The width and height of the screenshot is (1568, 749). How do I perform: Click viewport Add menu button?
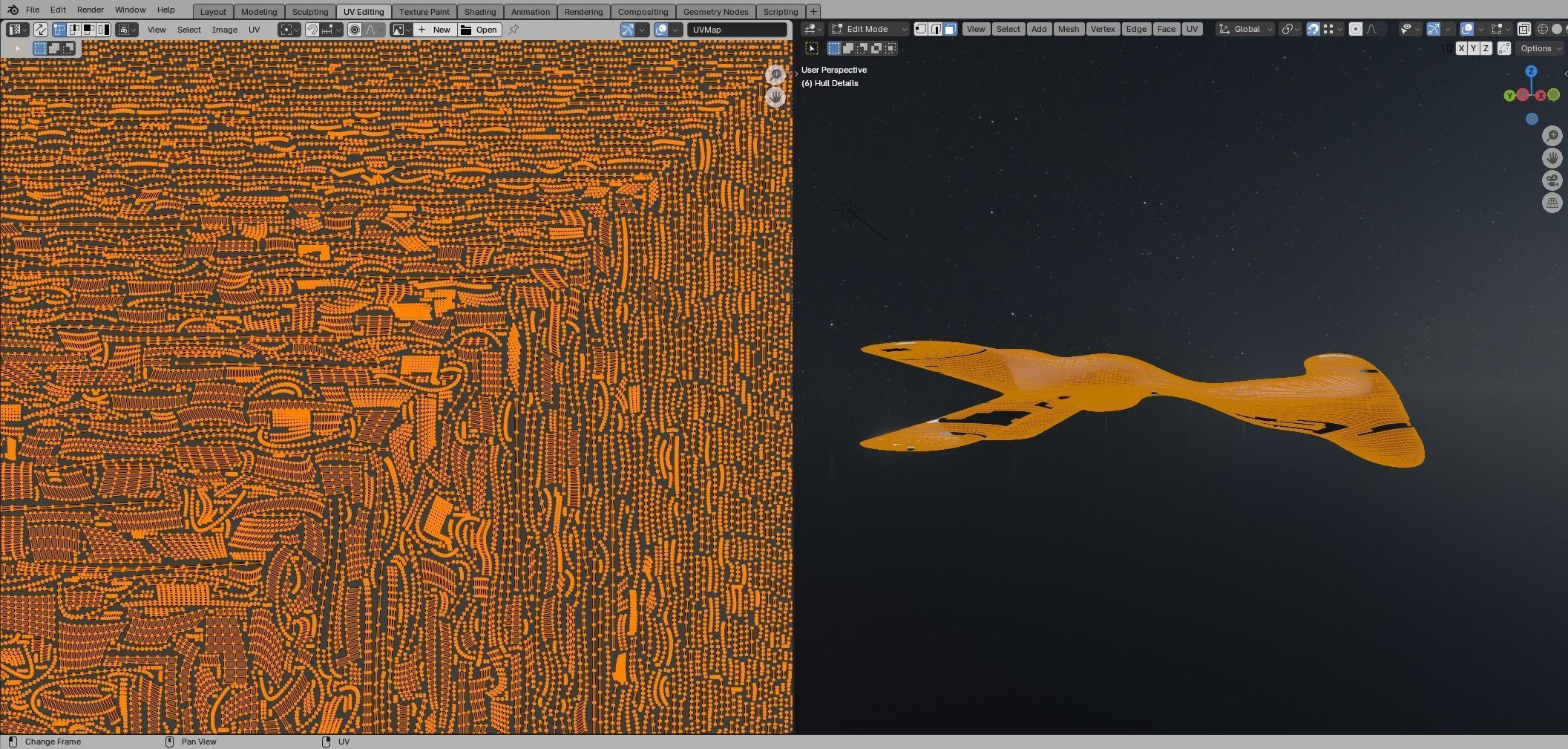coord(1039,29)
